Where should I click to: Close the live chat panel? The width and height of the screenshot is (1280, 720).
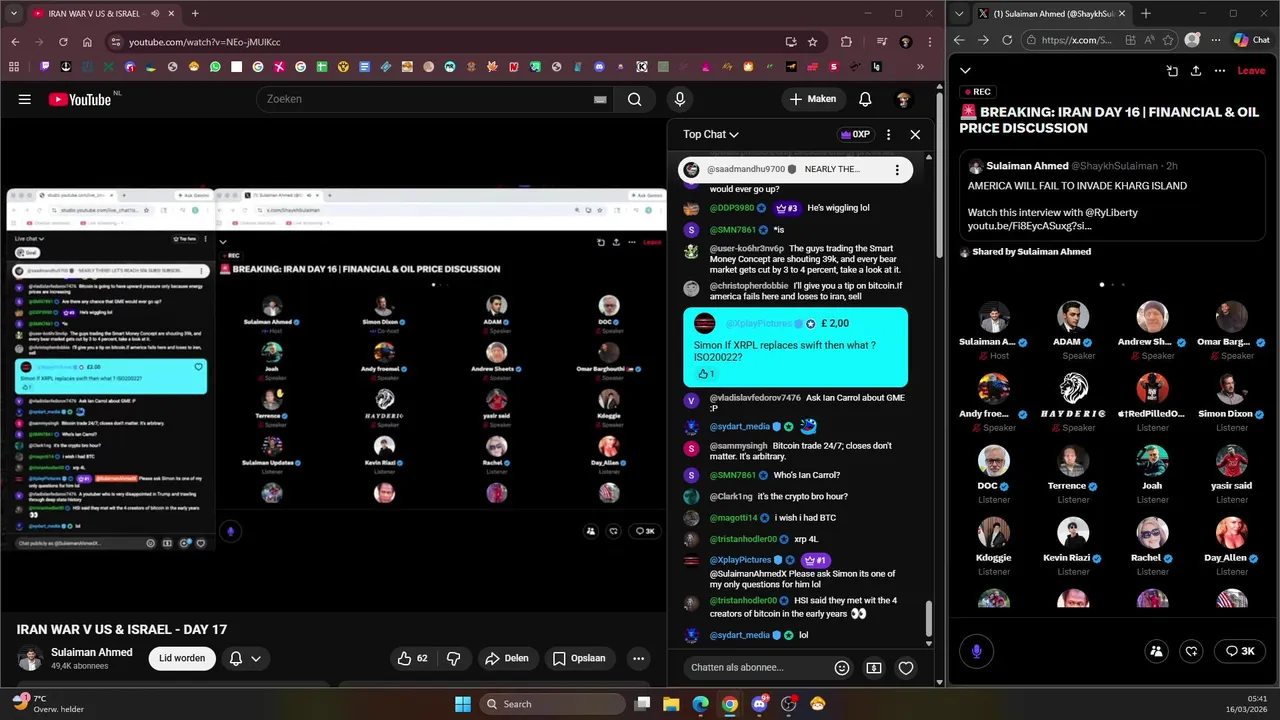pyautogui.click(x=915, y=134)
